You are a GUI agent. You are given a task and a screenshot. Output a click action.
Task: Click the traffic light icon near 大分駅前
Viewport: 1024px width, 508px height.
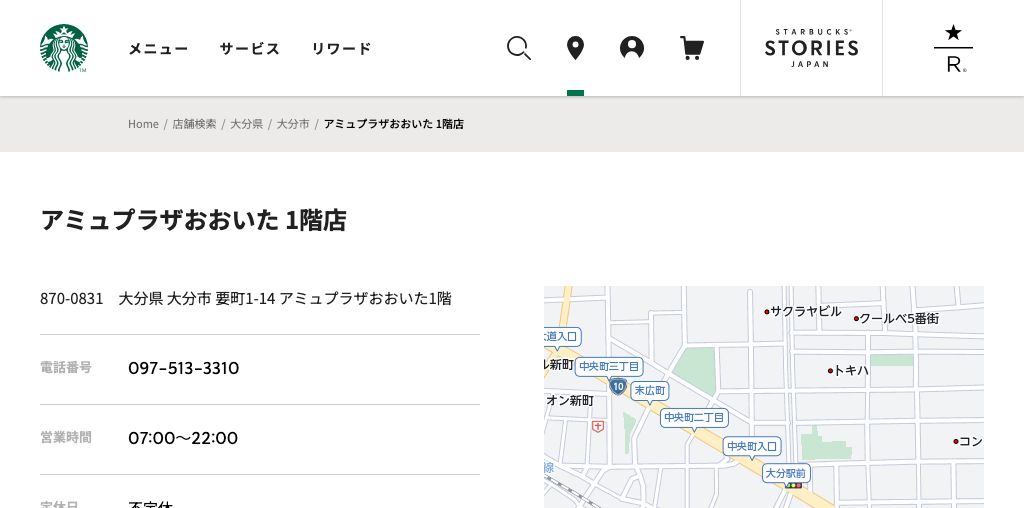pyautogui.click(x=793, y=486)
